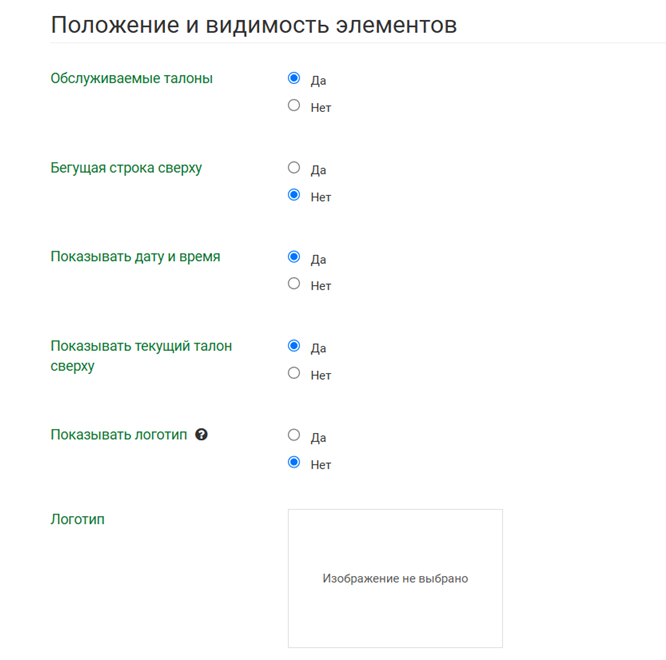This screenshot has height=660, width=666.
Task: Click the 'Обслуживаемые талоны' label
Action: point(132,79)
